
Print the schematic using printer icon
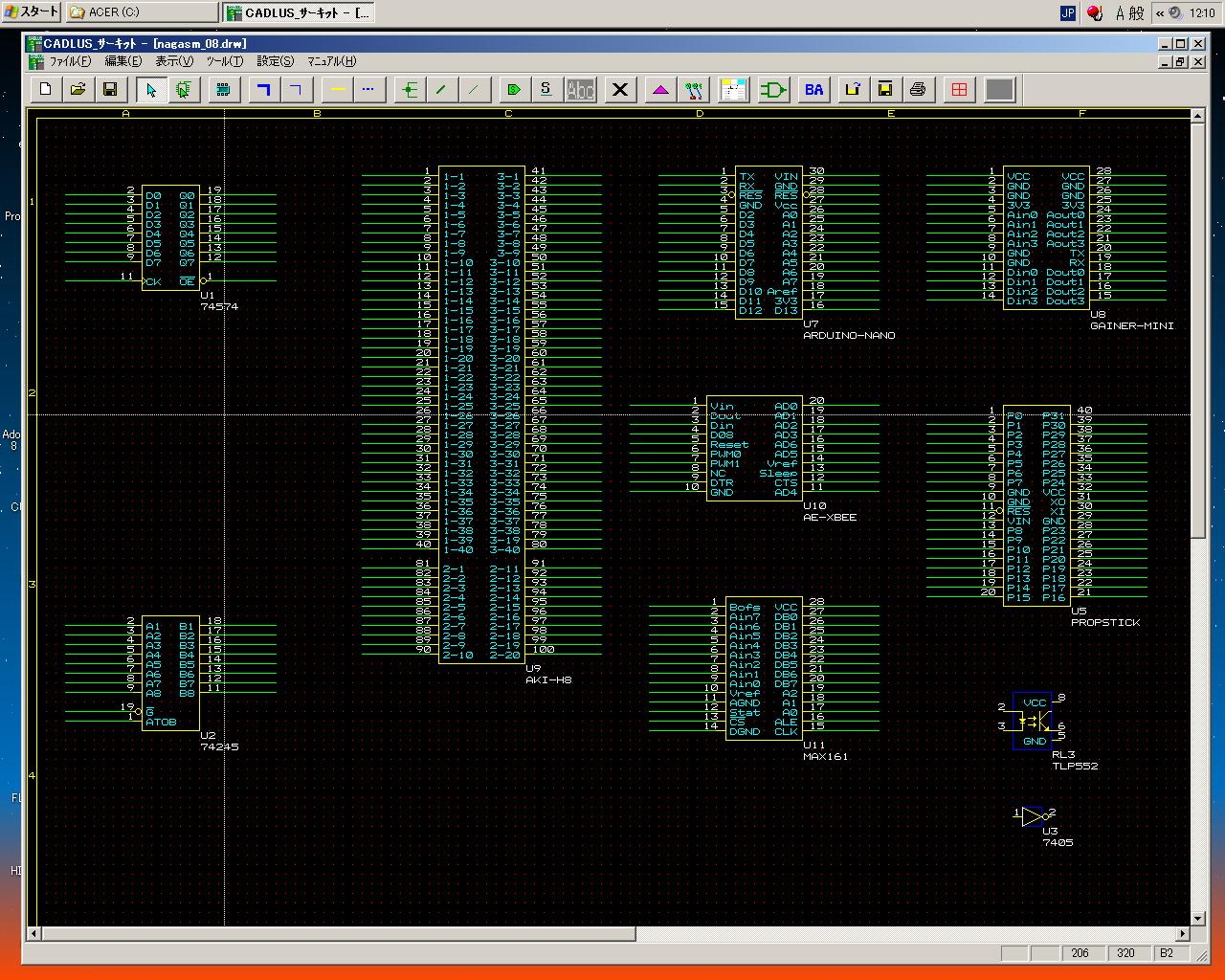pos(918,90)
